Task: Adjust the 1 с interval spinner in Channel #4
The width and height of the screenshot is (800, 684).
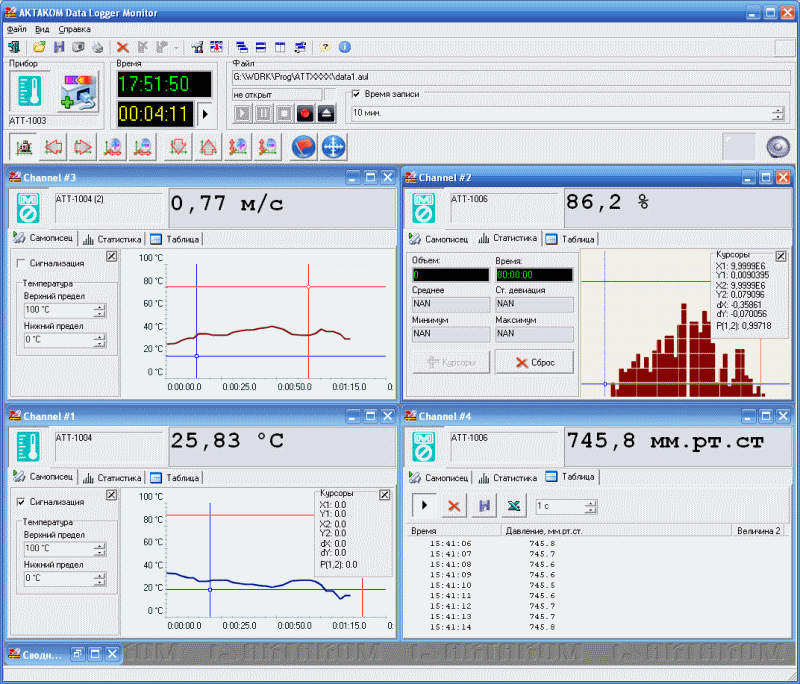Action: [x=590, y=506]
